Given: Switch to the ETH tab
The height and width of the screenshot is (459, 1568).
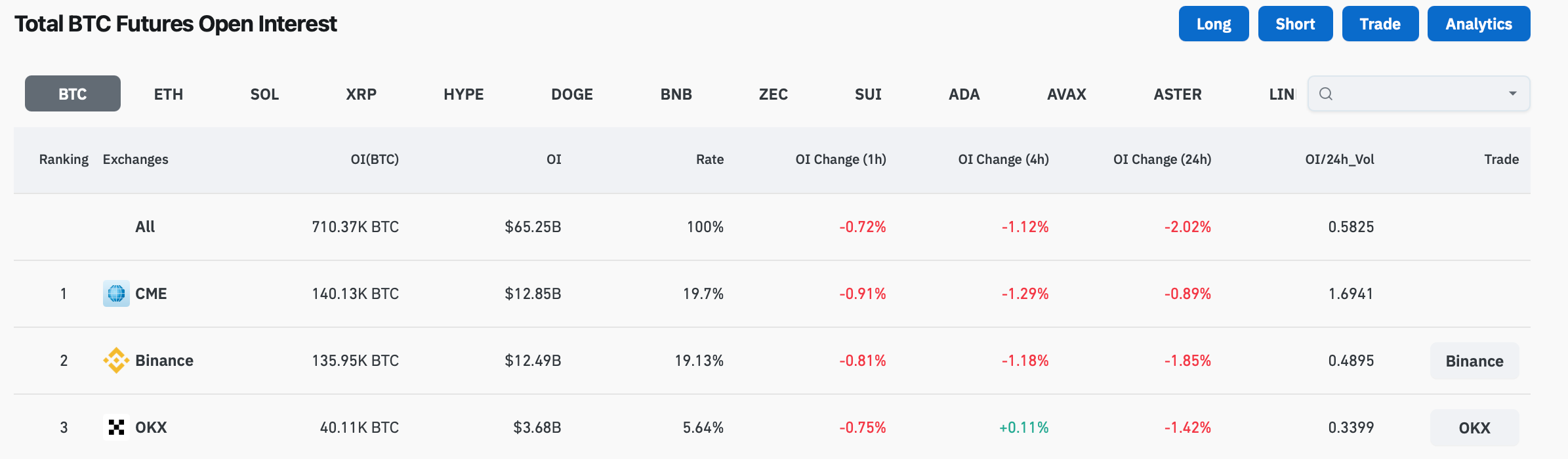Looking at the screenshot, I should pos(168,94).
